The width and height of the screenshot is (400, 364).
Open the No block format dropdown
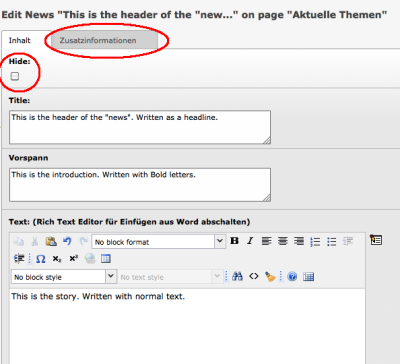158,242
